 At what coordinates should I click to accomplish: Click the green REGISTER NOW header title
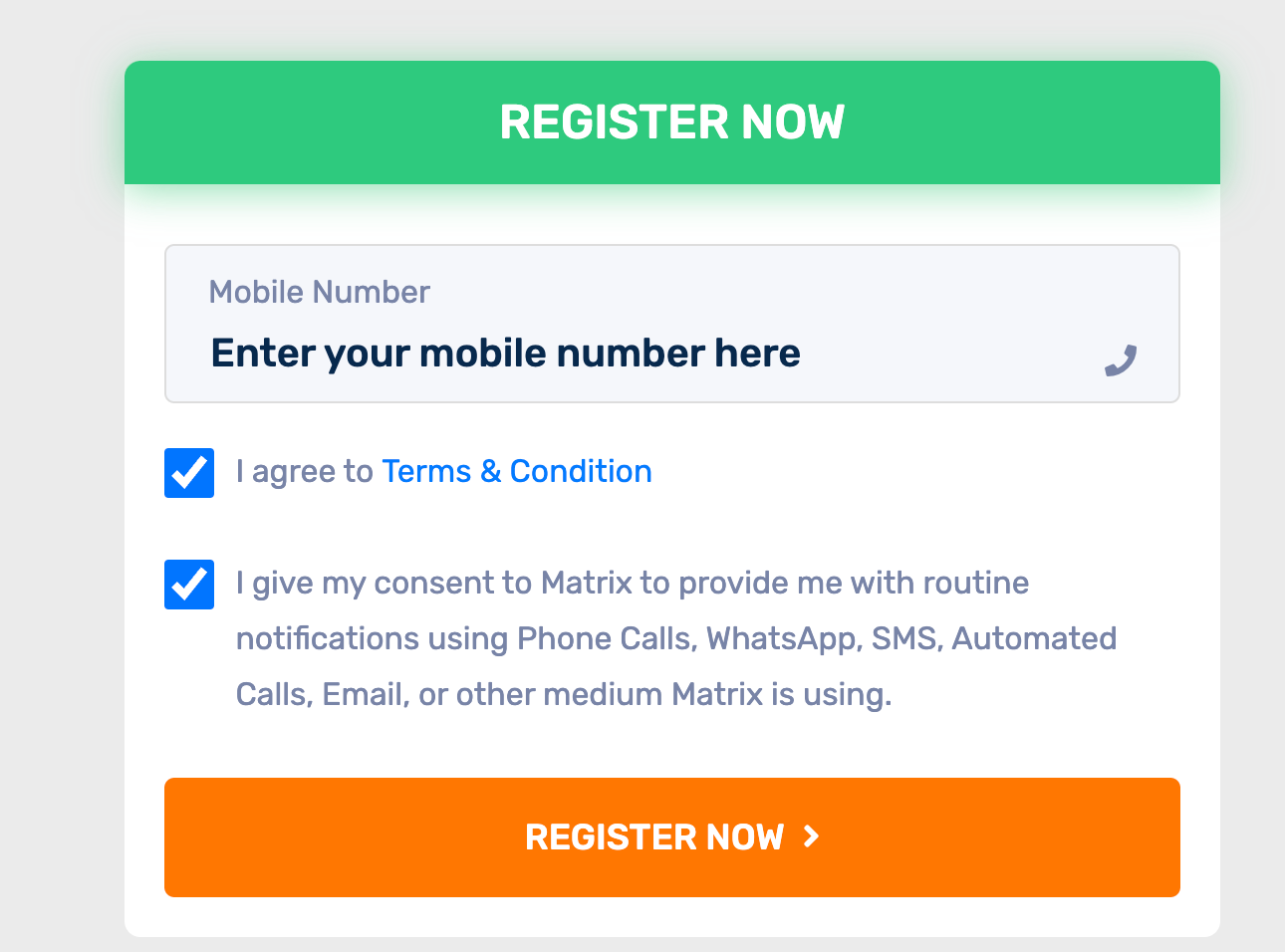click(671, 122)
